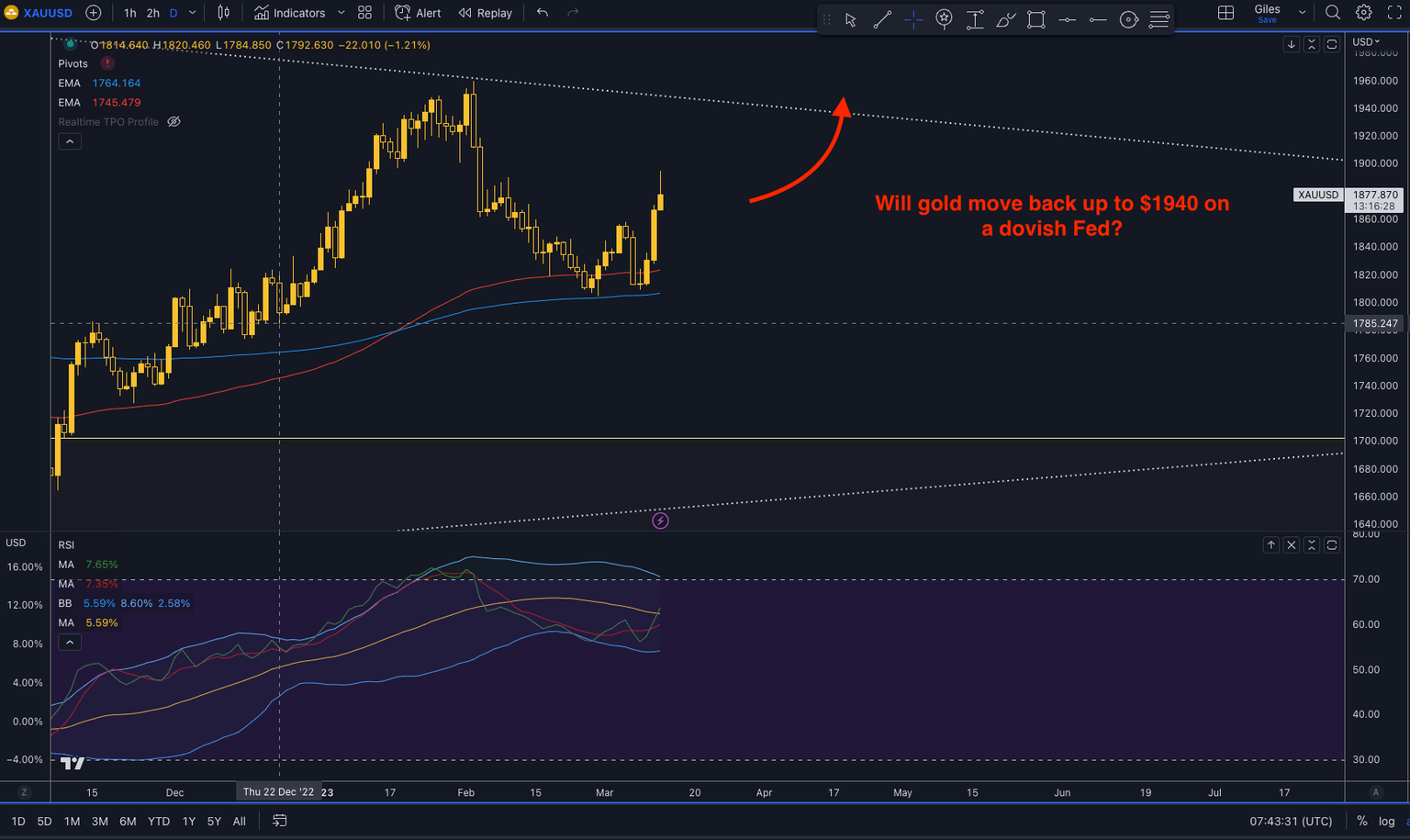Image resolution: width=1410 pixels, height=840 pixels.
Task: Open XAUUSD symbol search
Action: [39, 13]
